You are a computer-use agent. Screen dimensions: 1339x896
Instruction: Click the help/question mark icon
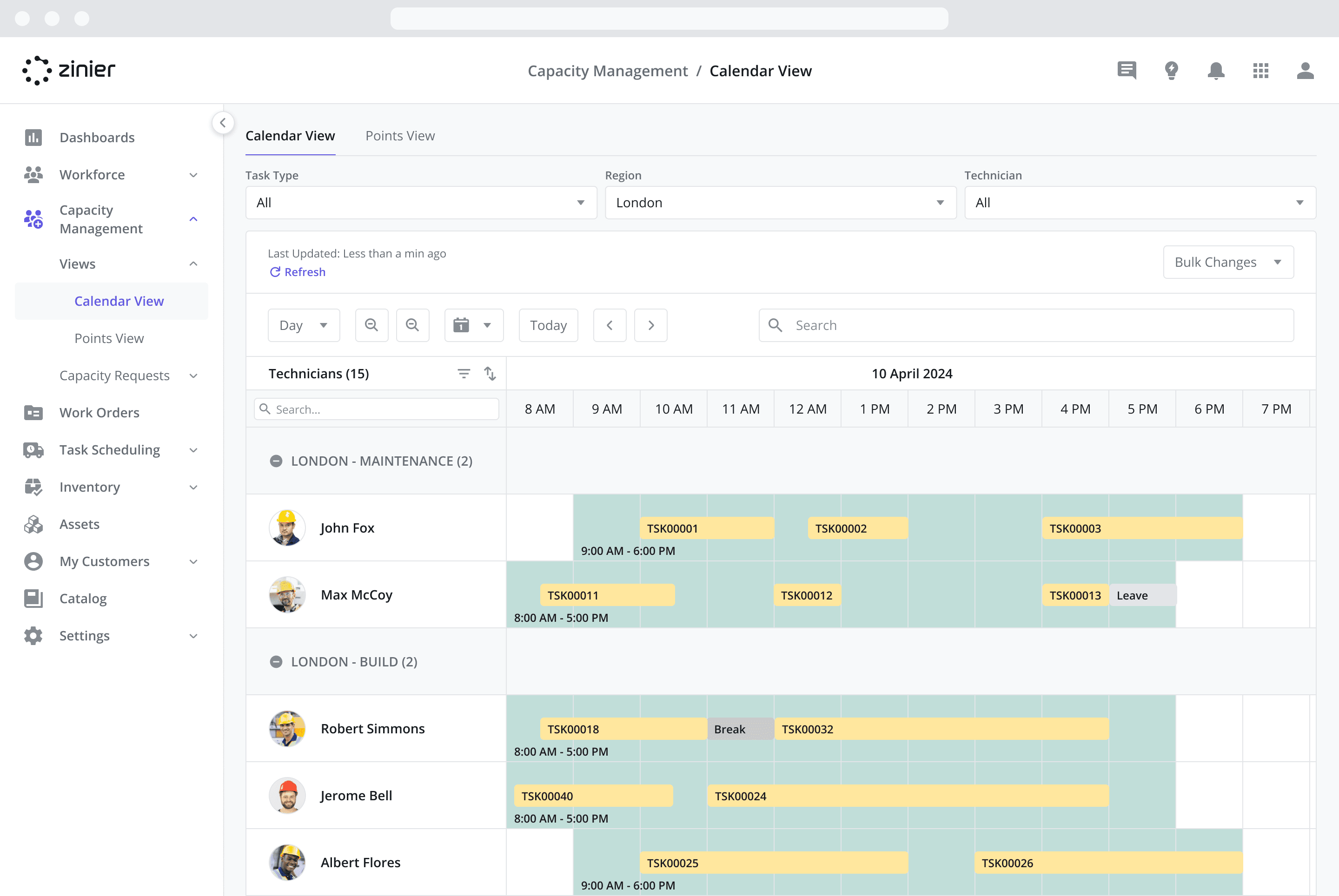coord(1171,70)
